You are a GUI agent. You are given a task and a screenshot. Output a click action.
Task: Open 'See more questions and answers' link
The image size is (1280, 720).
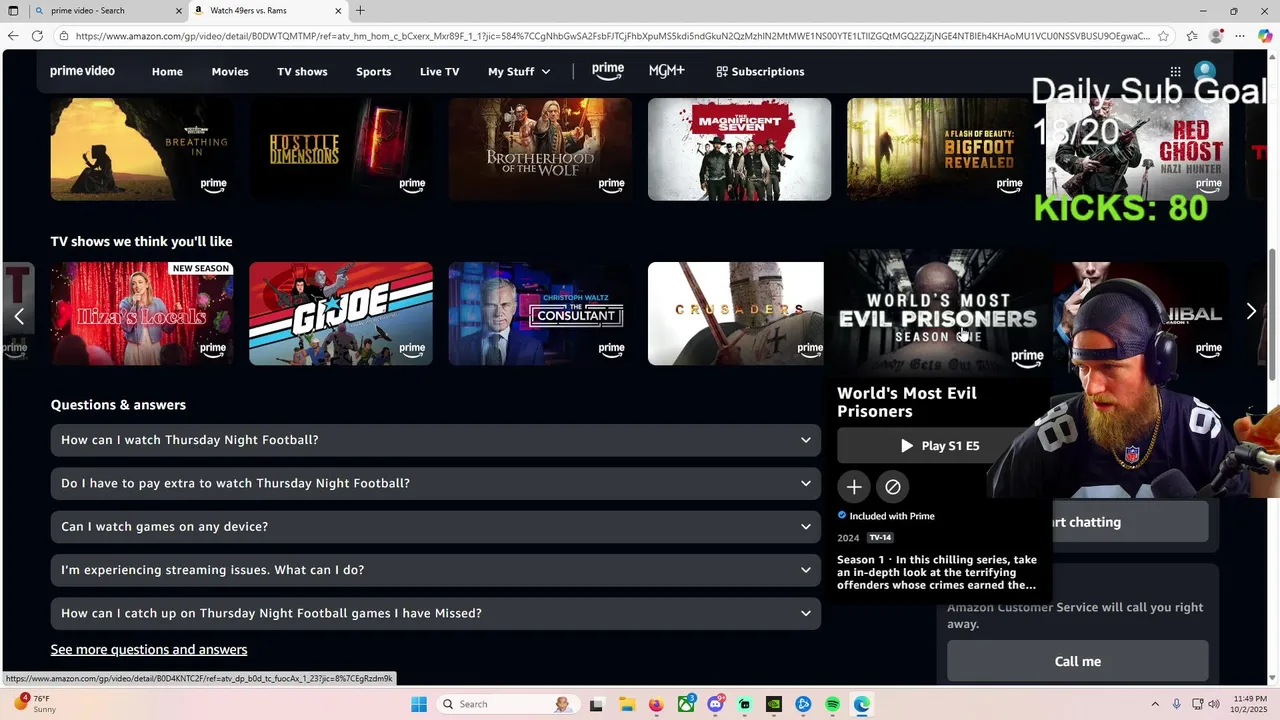pos(149,649)
